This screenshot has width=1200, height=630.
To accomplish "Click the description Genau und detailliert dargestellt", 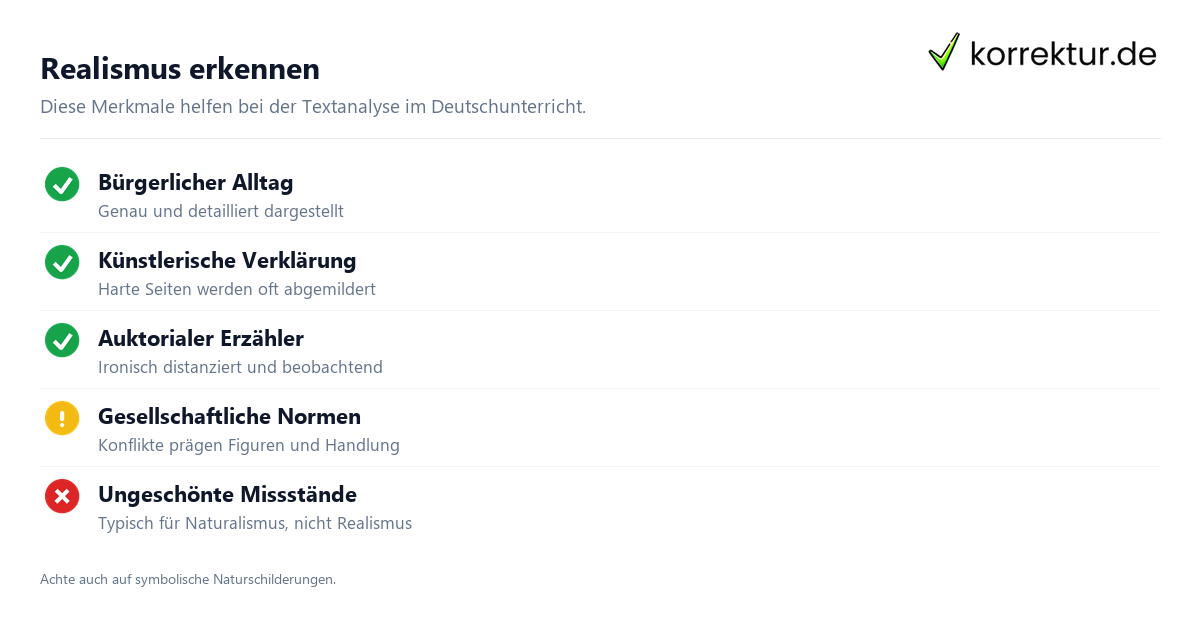I will click(221, 212).
